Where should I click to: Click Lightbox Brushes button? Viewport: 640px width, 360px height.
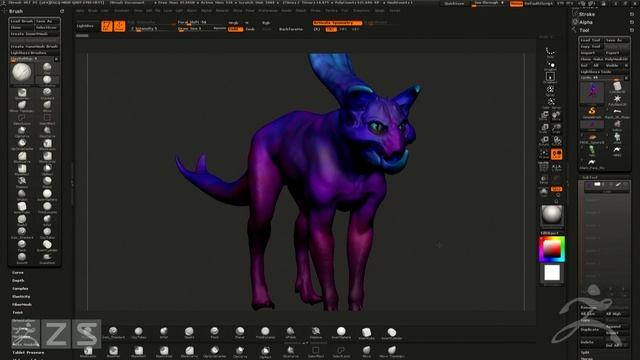click(x=34, y=53)
